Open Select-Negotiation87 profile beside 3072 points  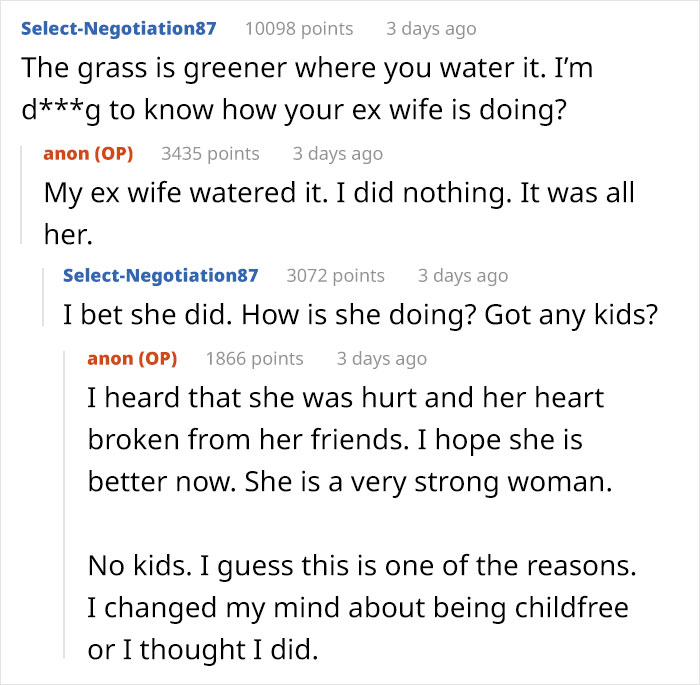[160, 275]
